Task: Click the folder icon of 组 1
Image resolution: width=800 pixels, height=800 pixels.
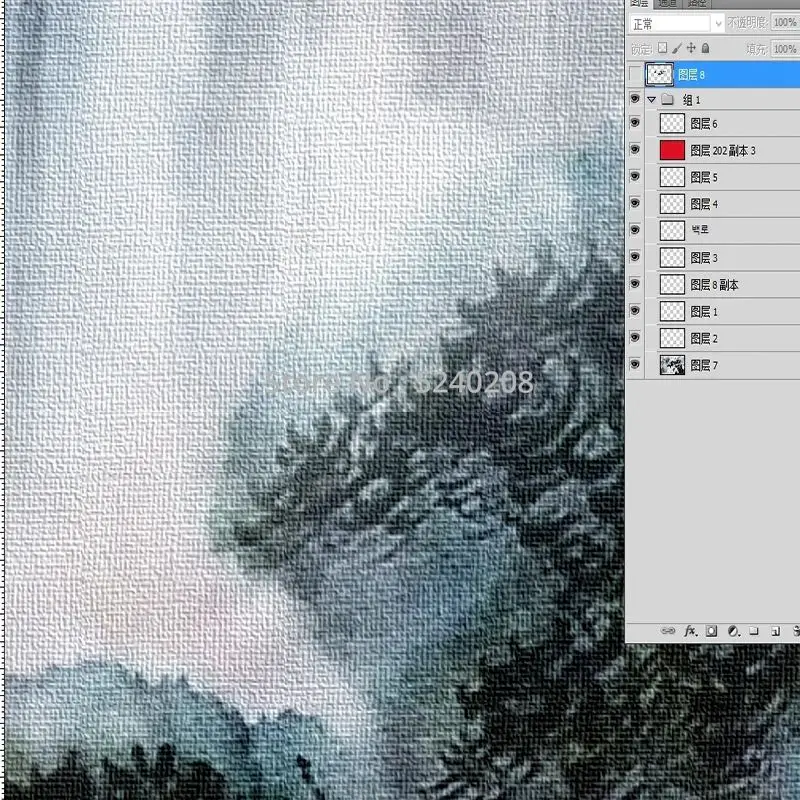Action: click(x=667, y=99)
